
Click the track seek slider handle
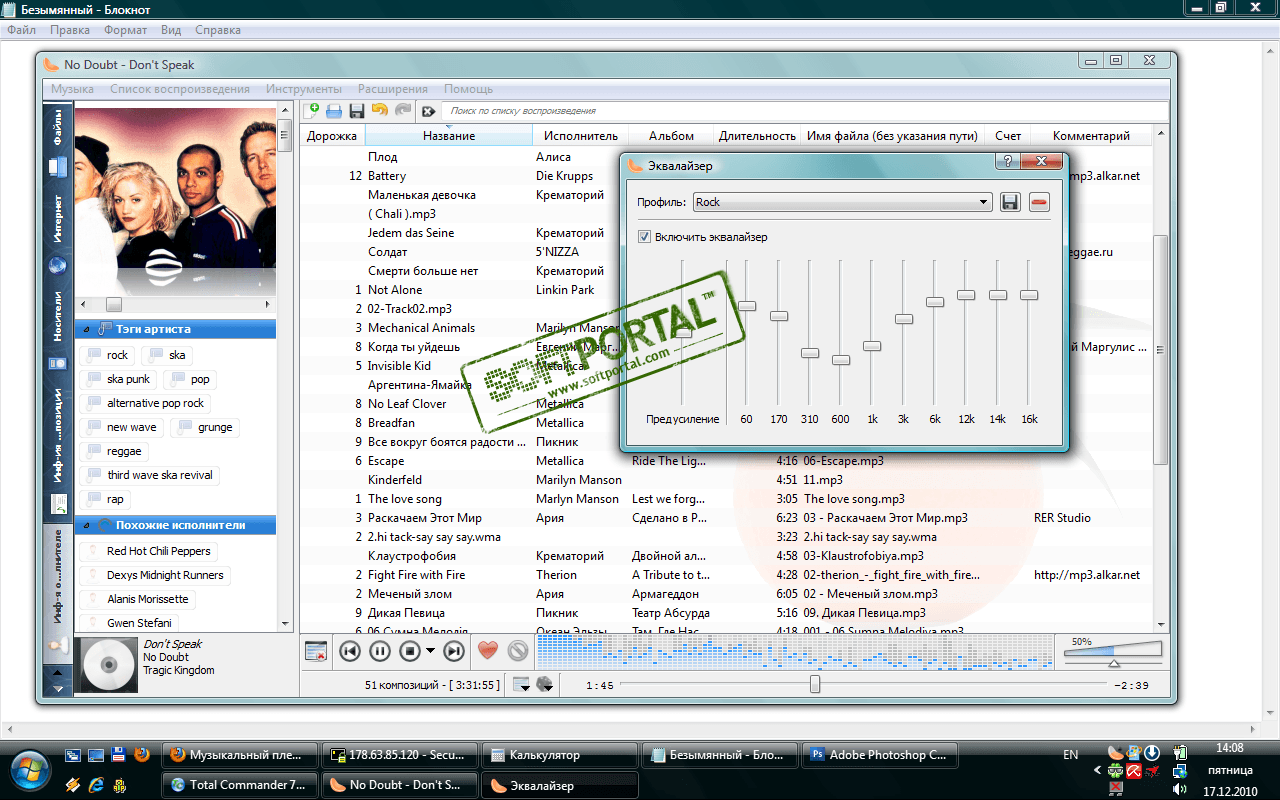click(815, 684)
